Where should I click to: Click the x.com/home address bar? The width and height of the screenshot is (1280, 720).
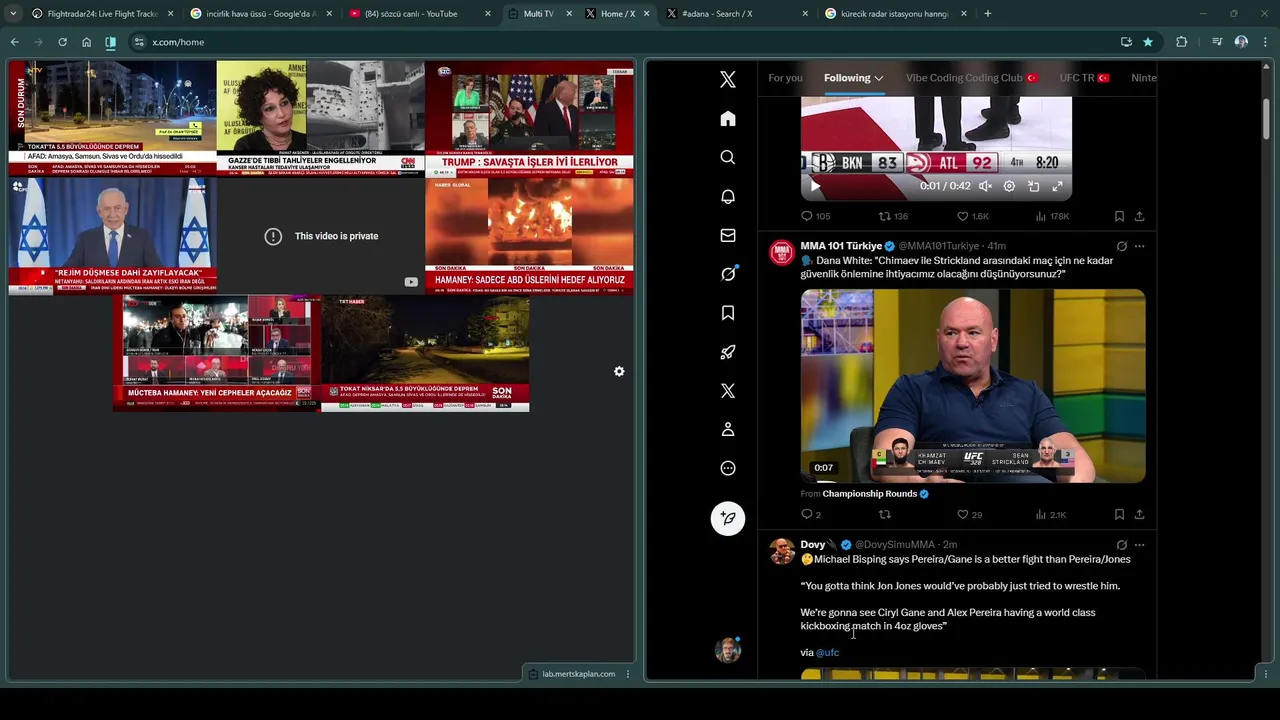(x=620, y=42)
